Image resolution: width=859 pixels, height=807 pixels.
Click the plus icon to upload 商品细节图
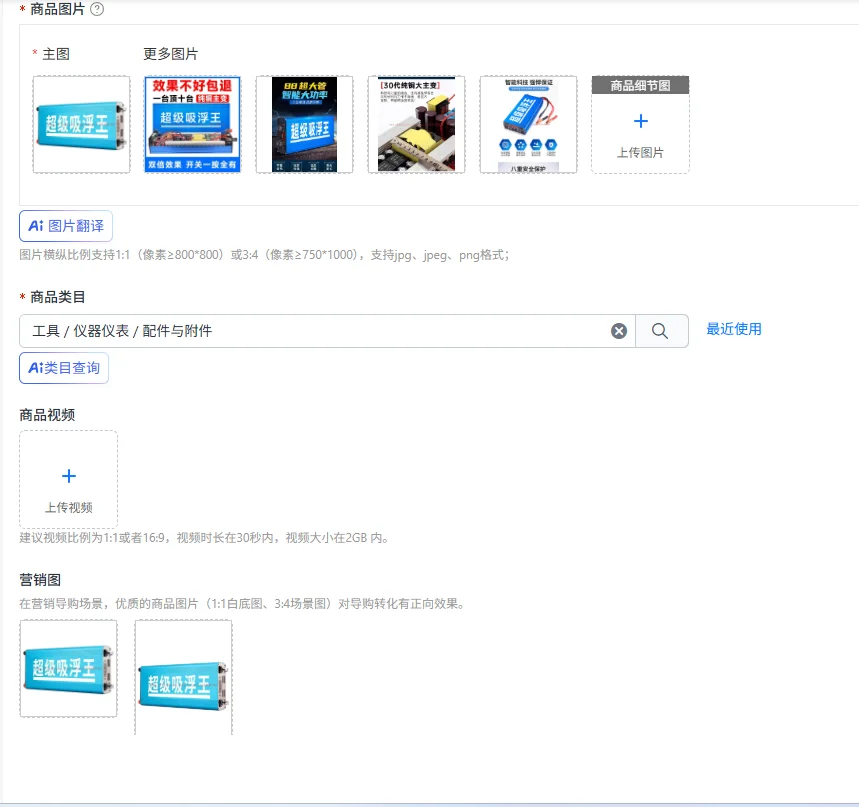tap(640, 121)
